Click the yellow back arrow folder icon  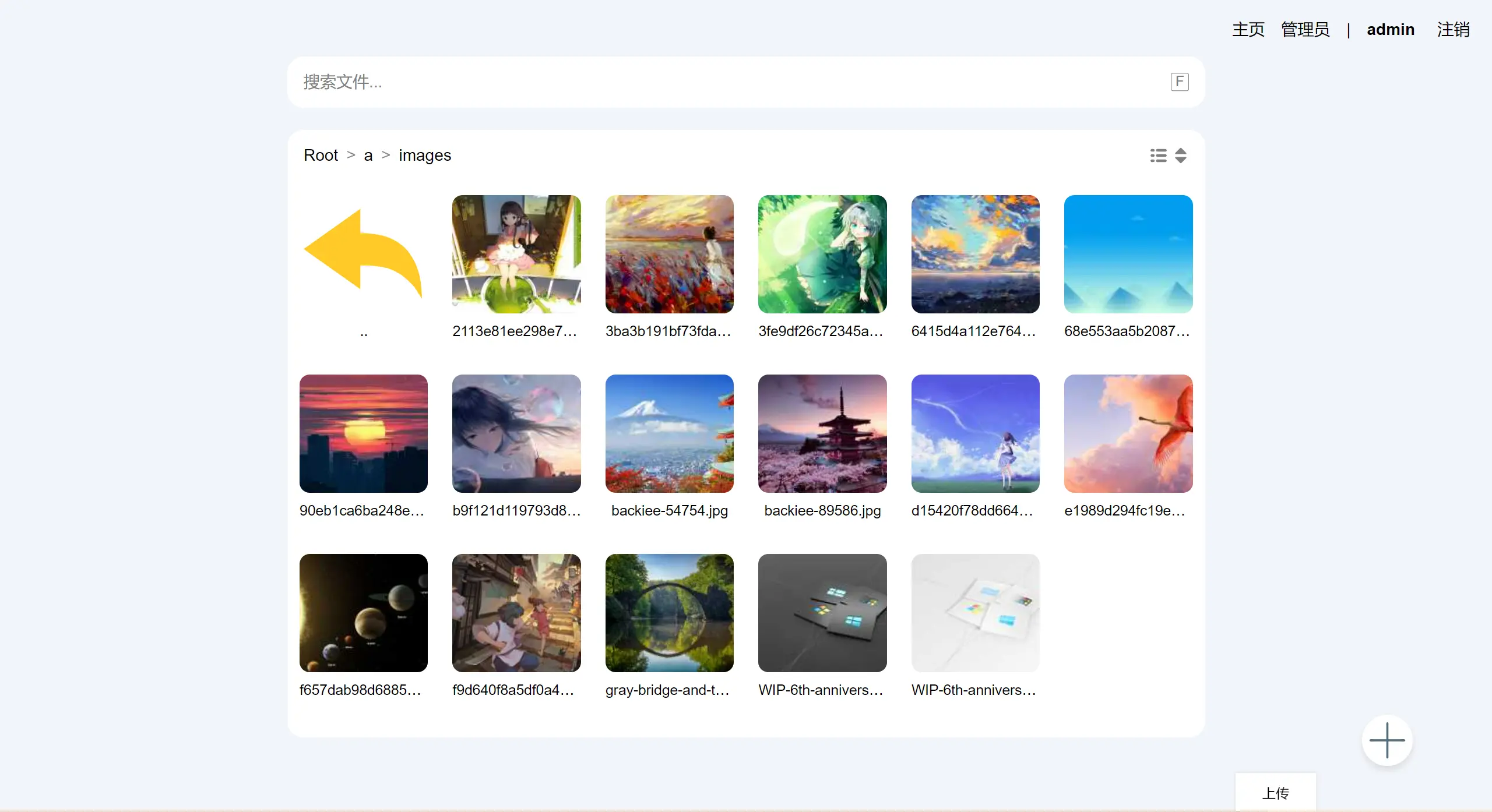tap(363, 254)
